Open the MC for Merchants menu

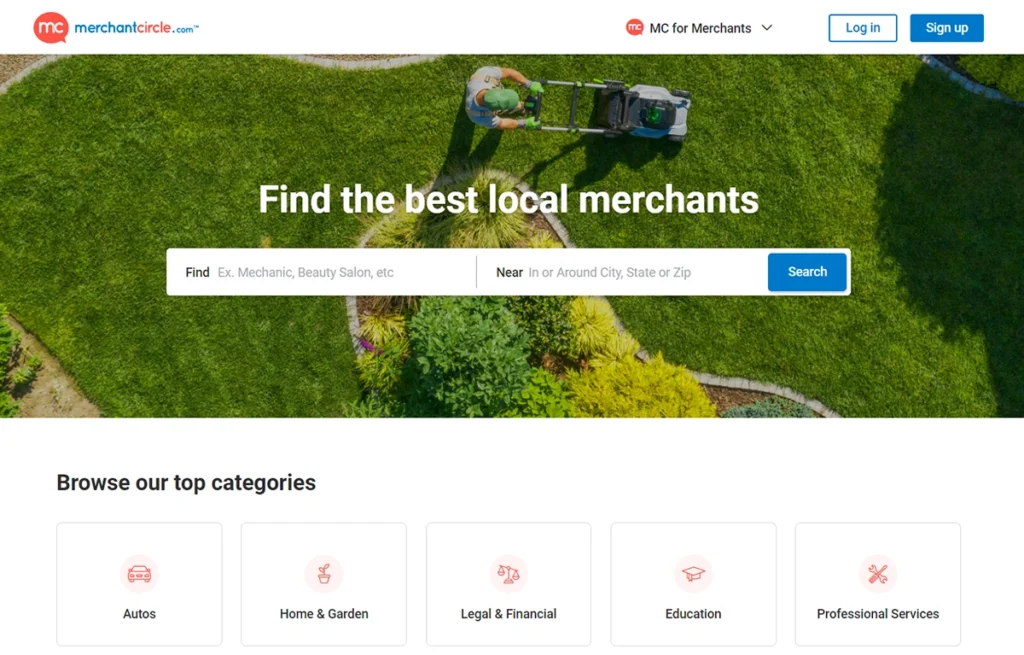click(700, 28)
